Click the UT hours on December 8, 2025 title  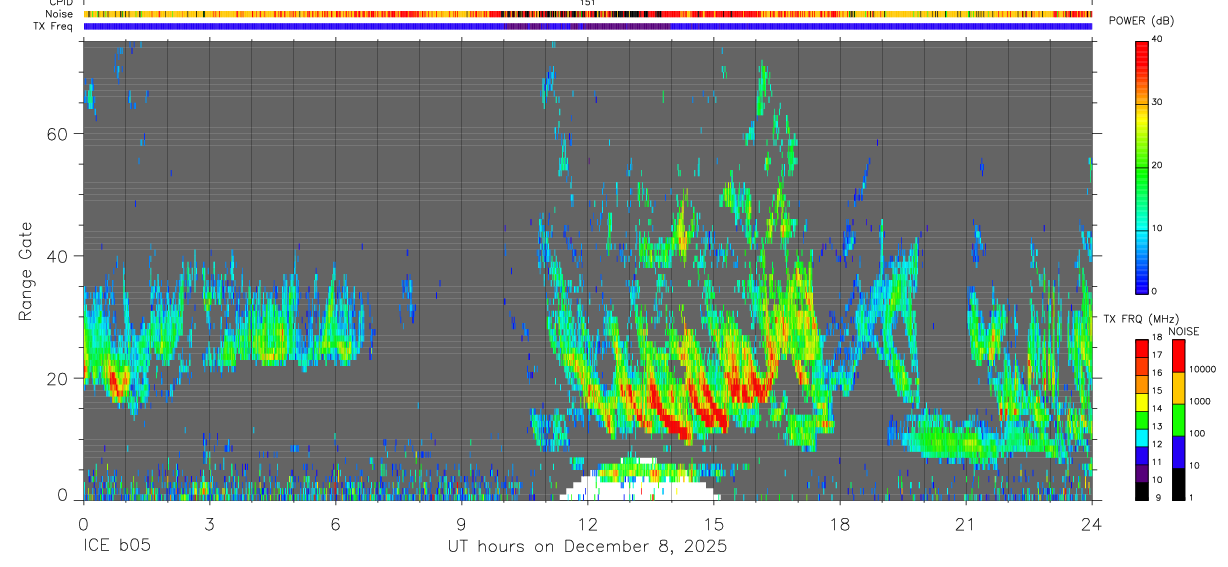[x=587, y=547]
